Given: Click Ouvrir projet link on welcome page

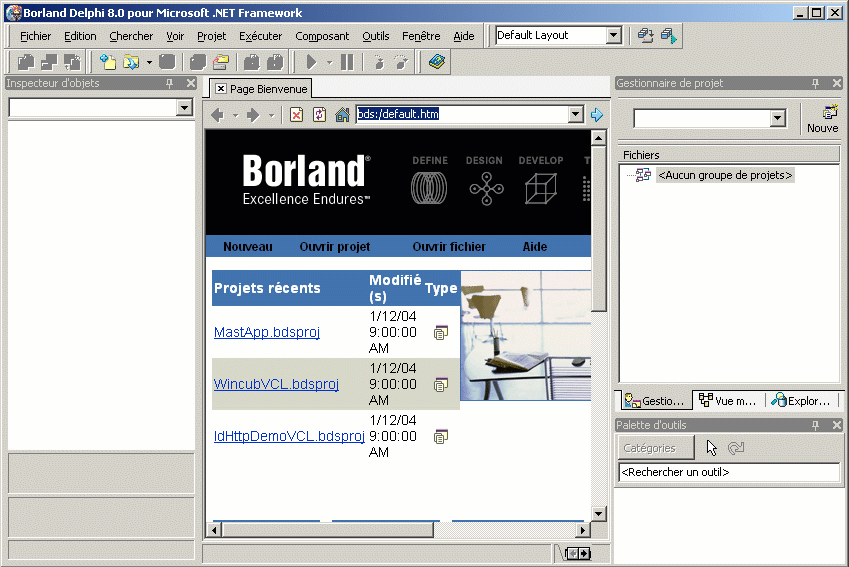Looking at the screenshot, I should pyautogui.click(x=335, y=246).
